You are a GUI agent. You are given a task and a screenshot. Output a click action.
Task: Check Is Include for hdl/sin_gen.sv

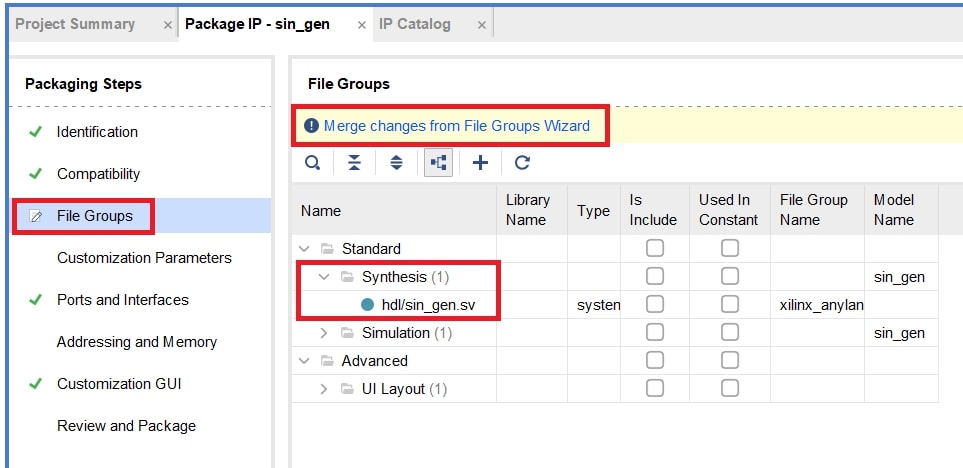655,305
